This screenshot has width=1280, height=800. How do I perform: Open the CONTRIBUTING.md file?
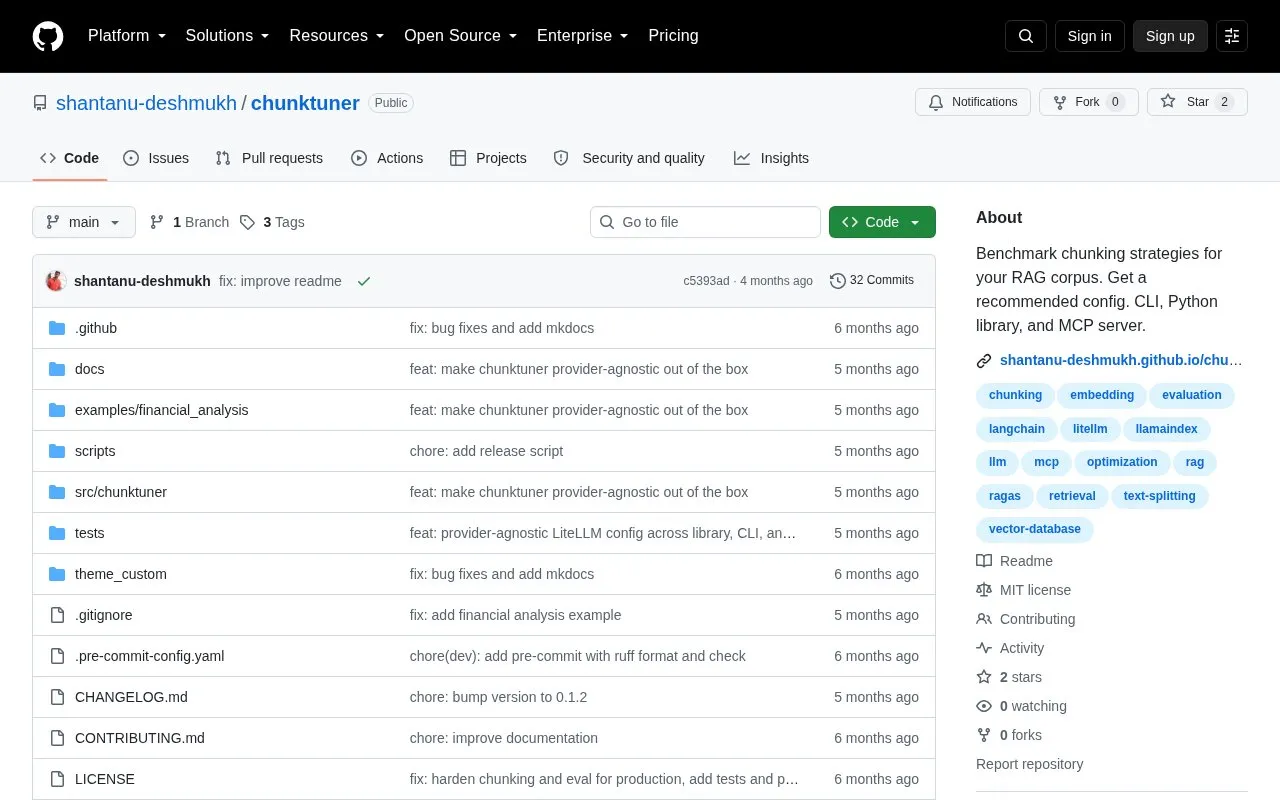coord(140,738)
